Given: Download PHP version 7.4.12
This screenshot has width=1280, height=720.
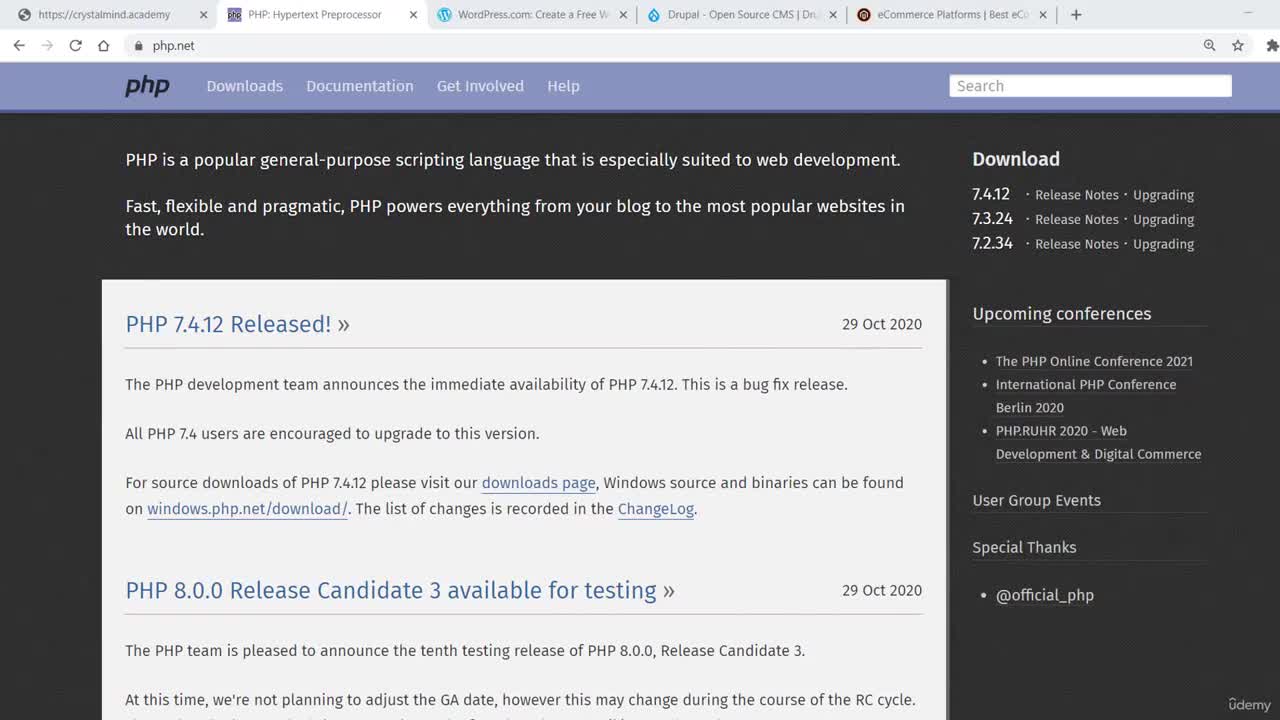Looking at the screenshot, I should (991, 194).
